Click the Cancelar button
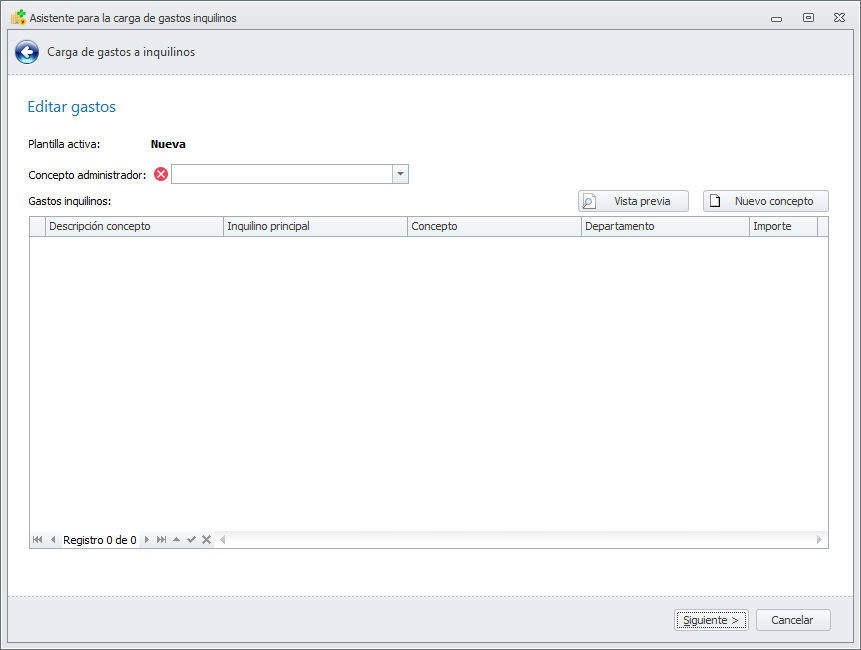861x650 pixels. (x=793, y=620)
